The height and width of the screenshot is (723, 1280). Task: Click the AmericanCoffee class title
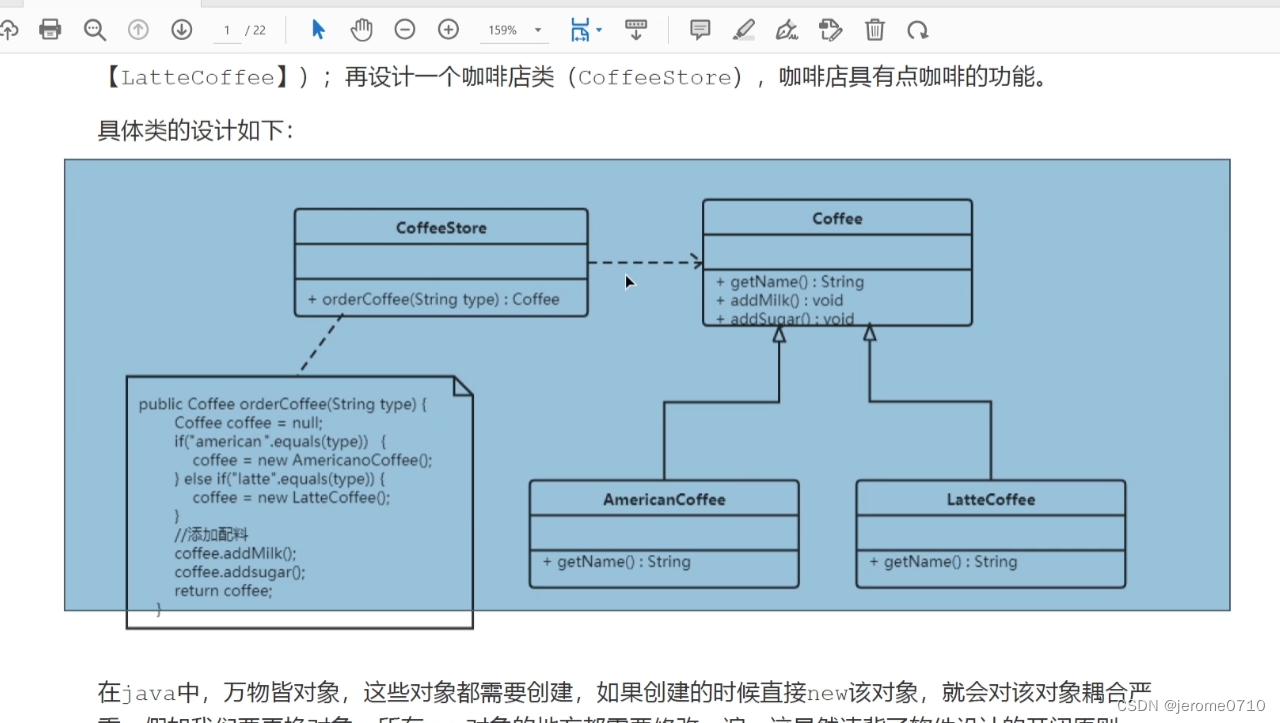point(664,499)
